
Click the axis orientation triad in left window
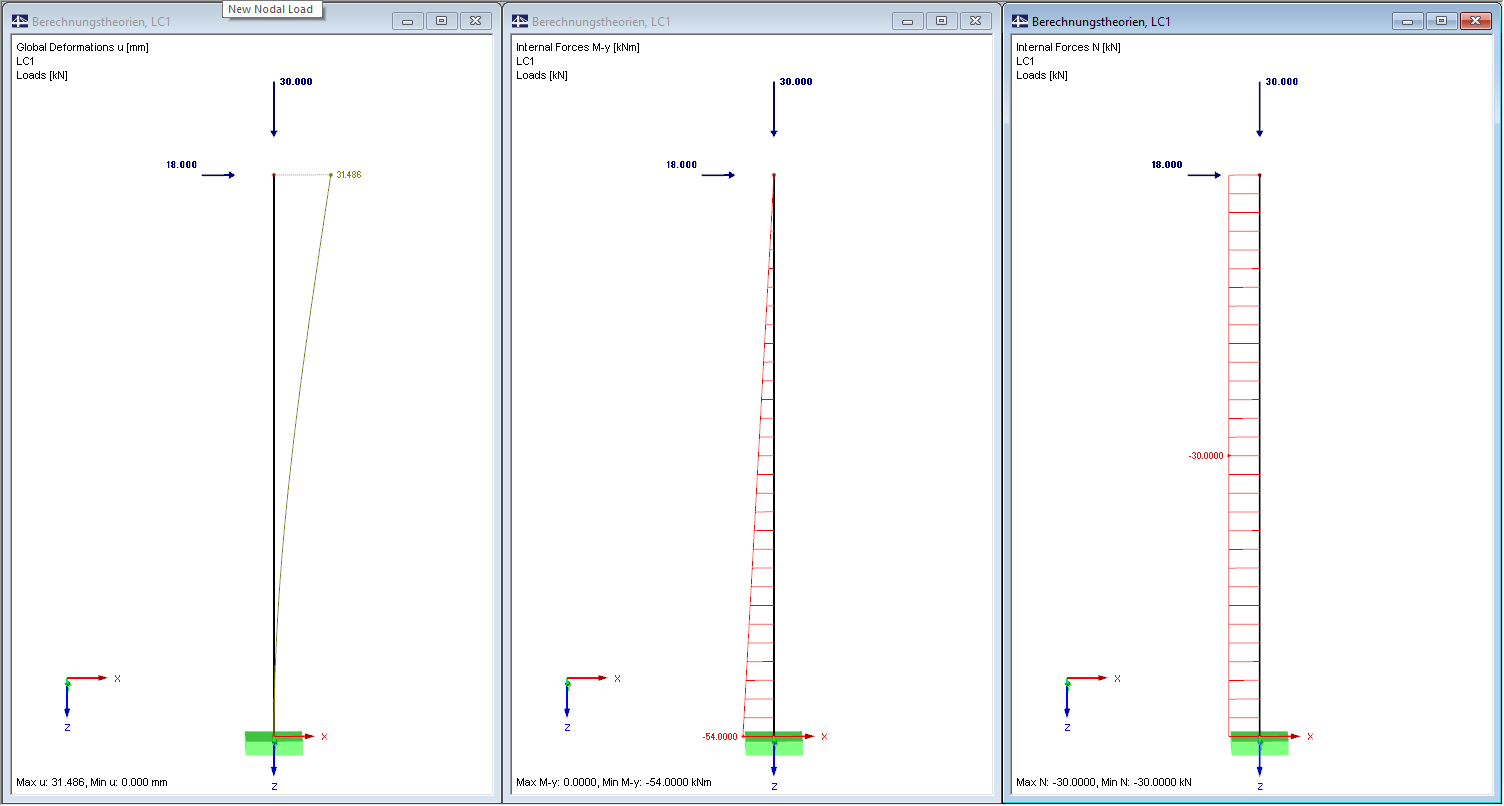pyautogui.click(x=90, y=702)
